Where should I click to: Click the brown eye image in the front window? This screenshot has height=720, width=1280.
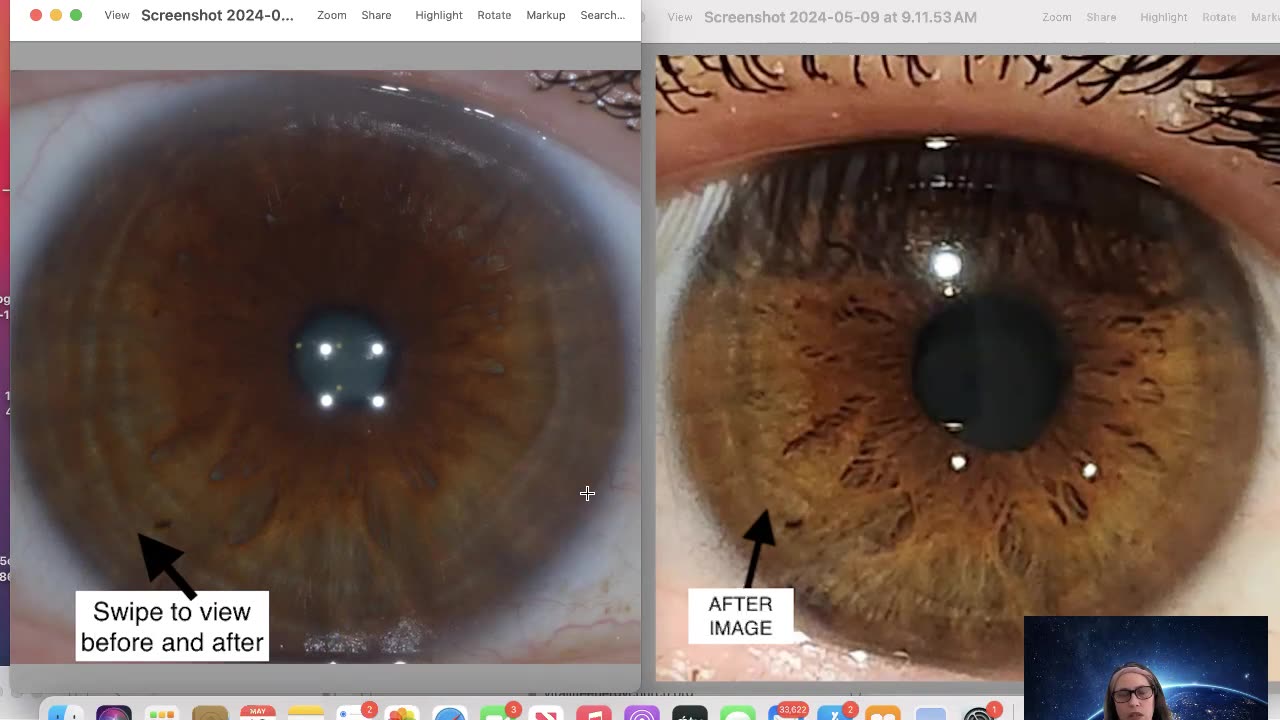325,367
